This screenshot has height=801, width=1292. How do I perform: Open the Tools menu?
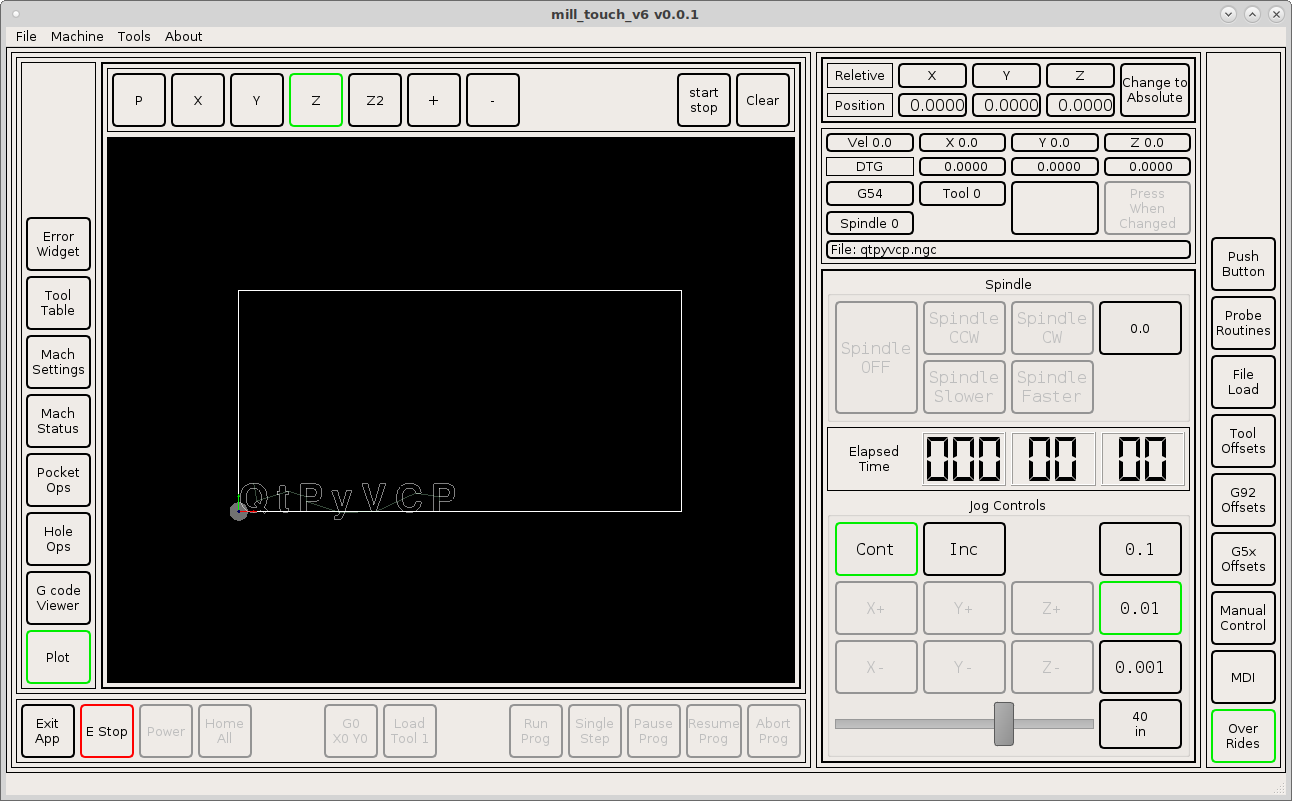point(134,36)
